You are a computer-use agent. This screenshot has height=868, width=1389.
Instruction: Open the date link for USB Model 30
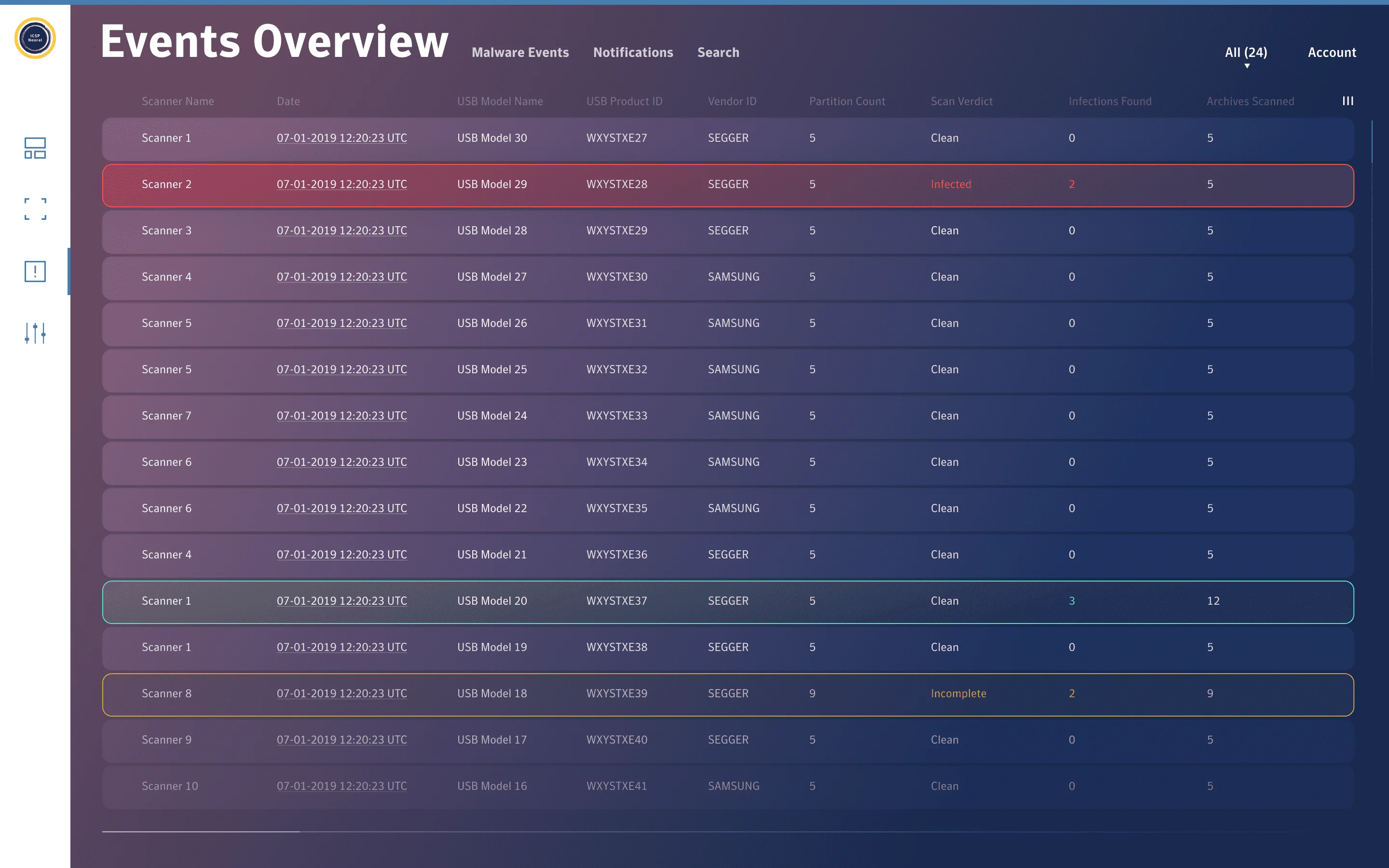(x=341, y=138)
